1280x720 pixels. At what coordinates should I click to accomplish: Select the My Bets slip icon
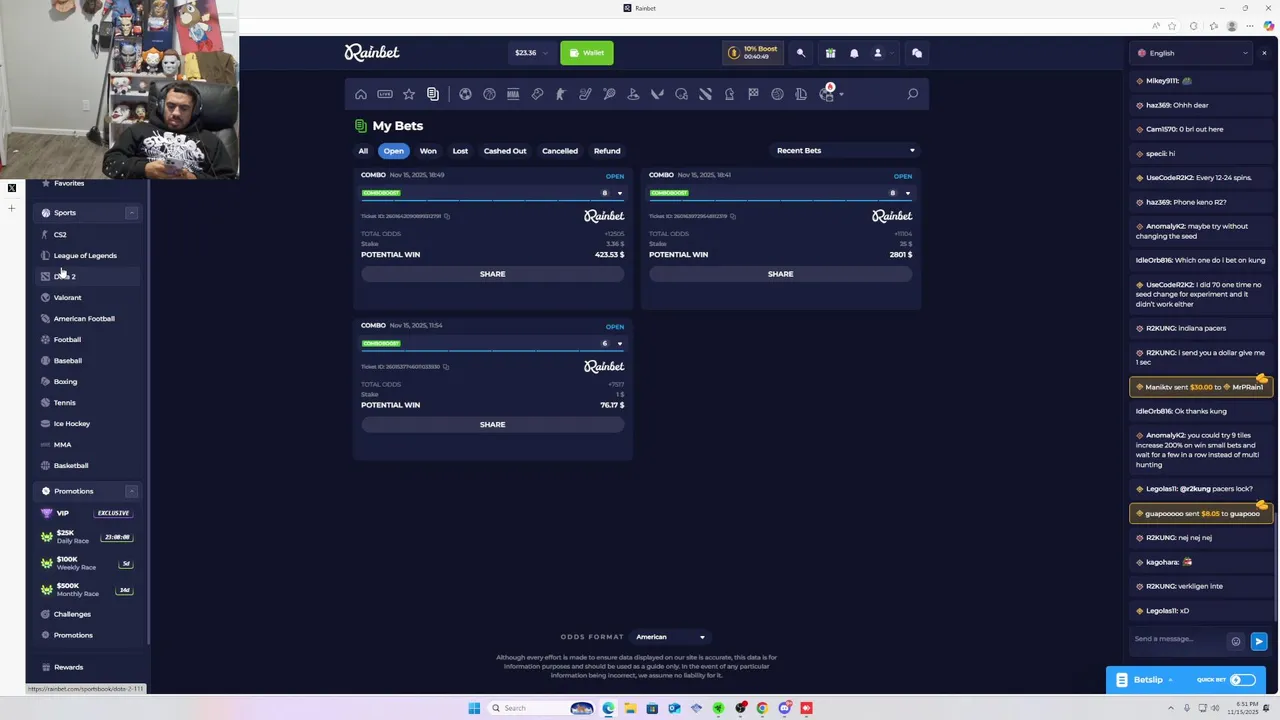pyautogui.click(x=433, y=94)
